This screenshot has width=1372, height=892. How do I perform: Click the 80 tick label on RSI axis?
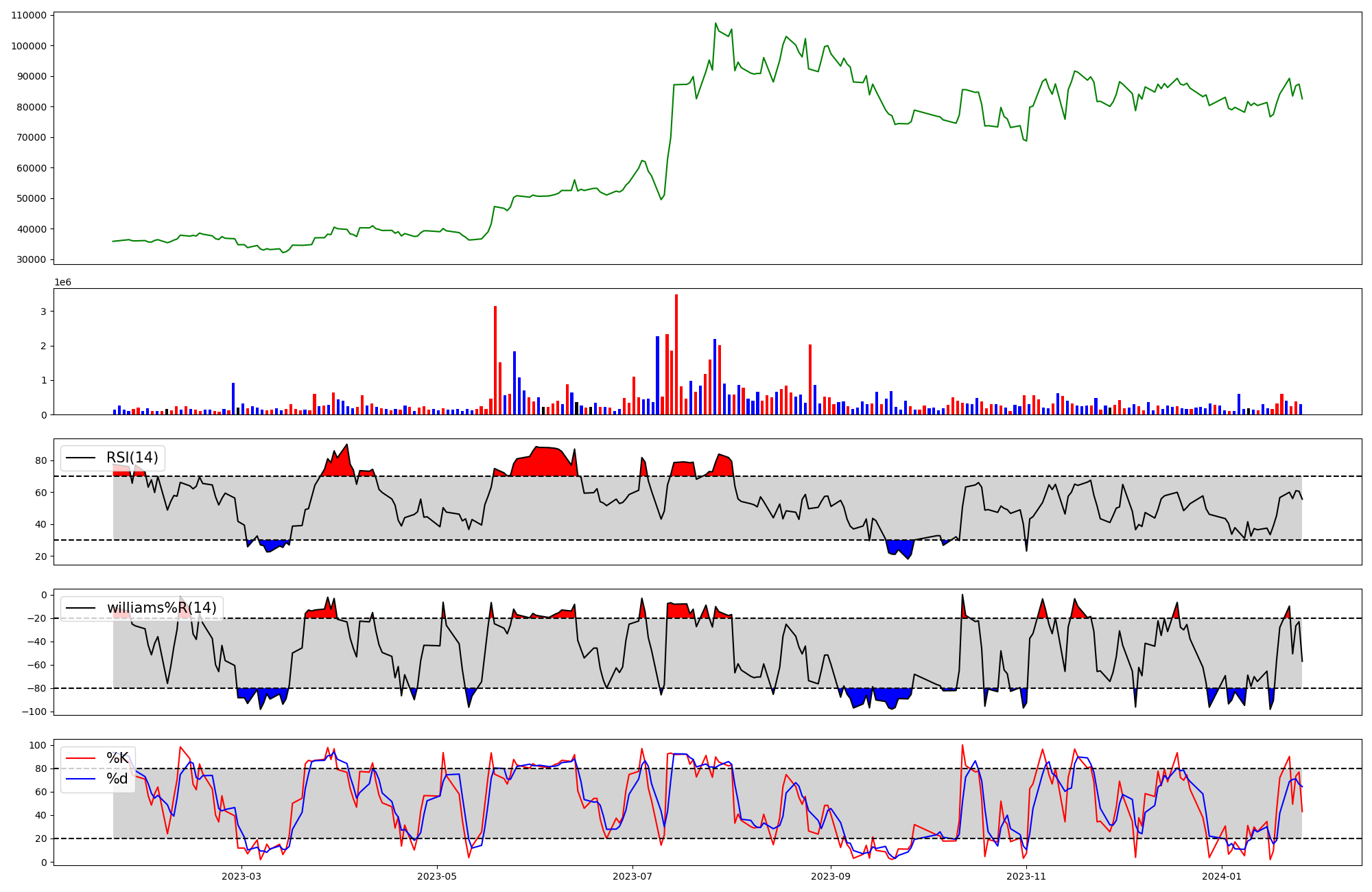click(41, 461)
